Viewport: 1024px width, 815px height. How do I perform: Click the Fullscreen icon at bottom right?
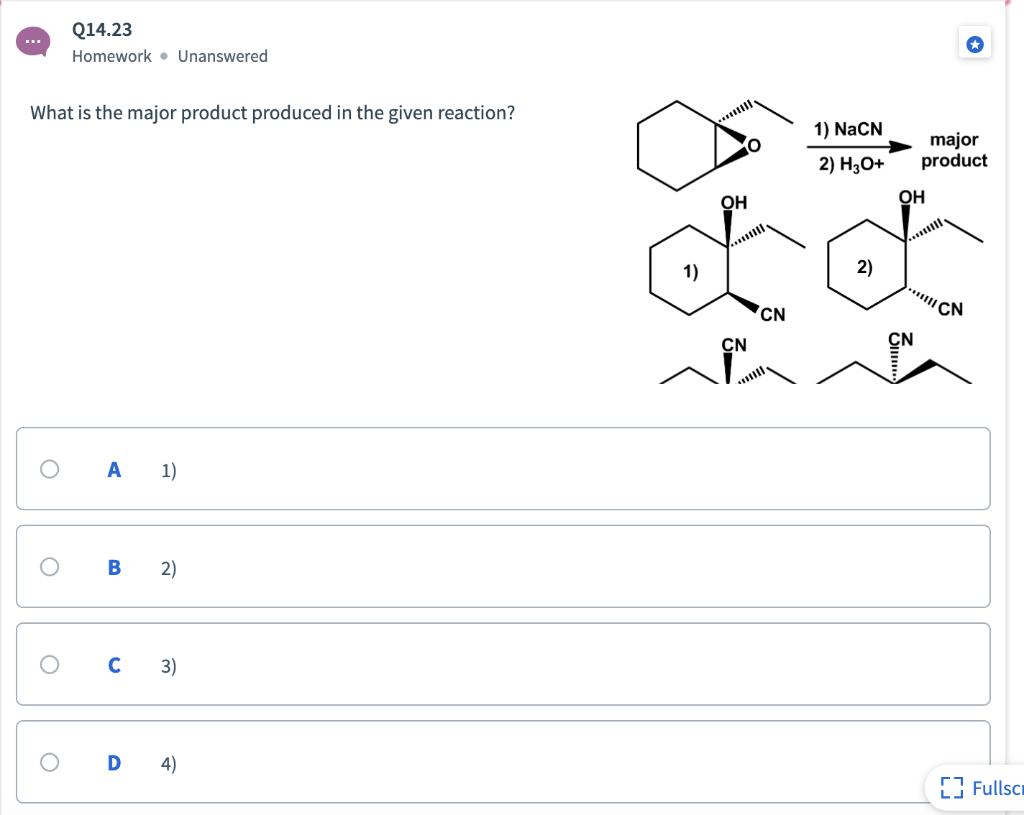coord(953,788)
